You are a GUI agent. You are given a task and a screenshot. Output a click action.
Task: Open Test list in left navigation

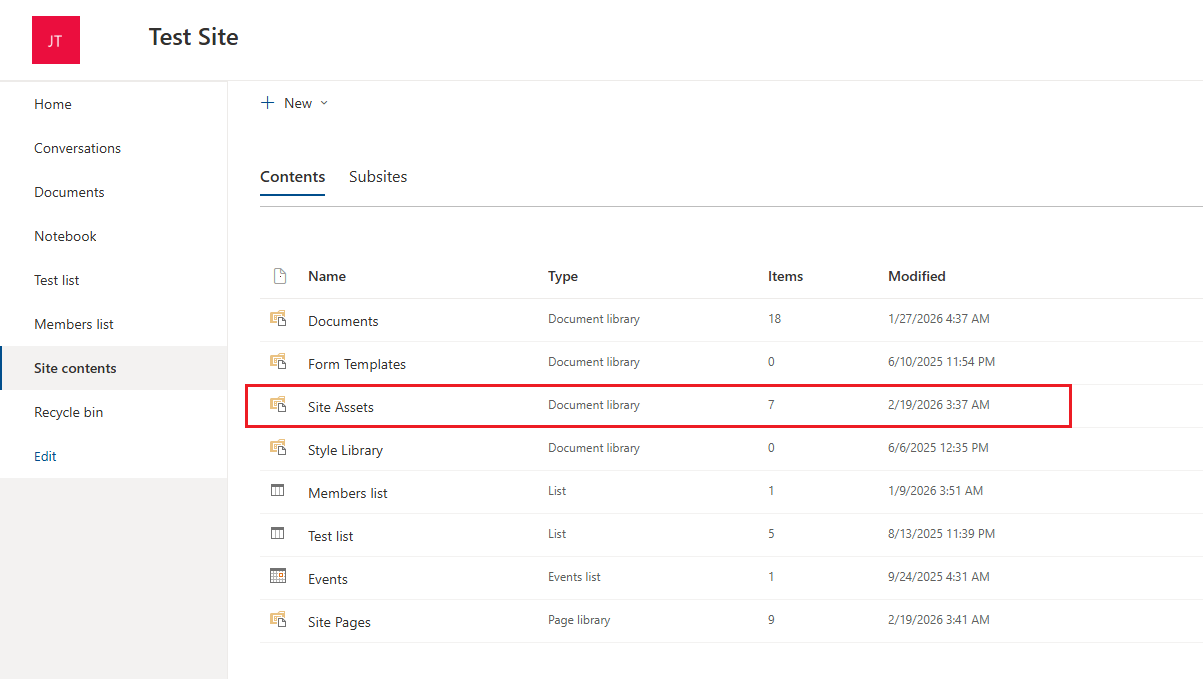(57, 280)
